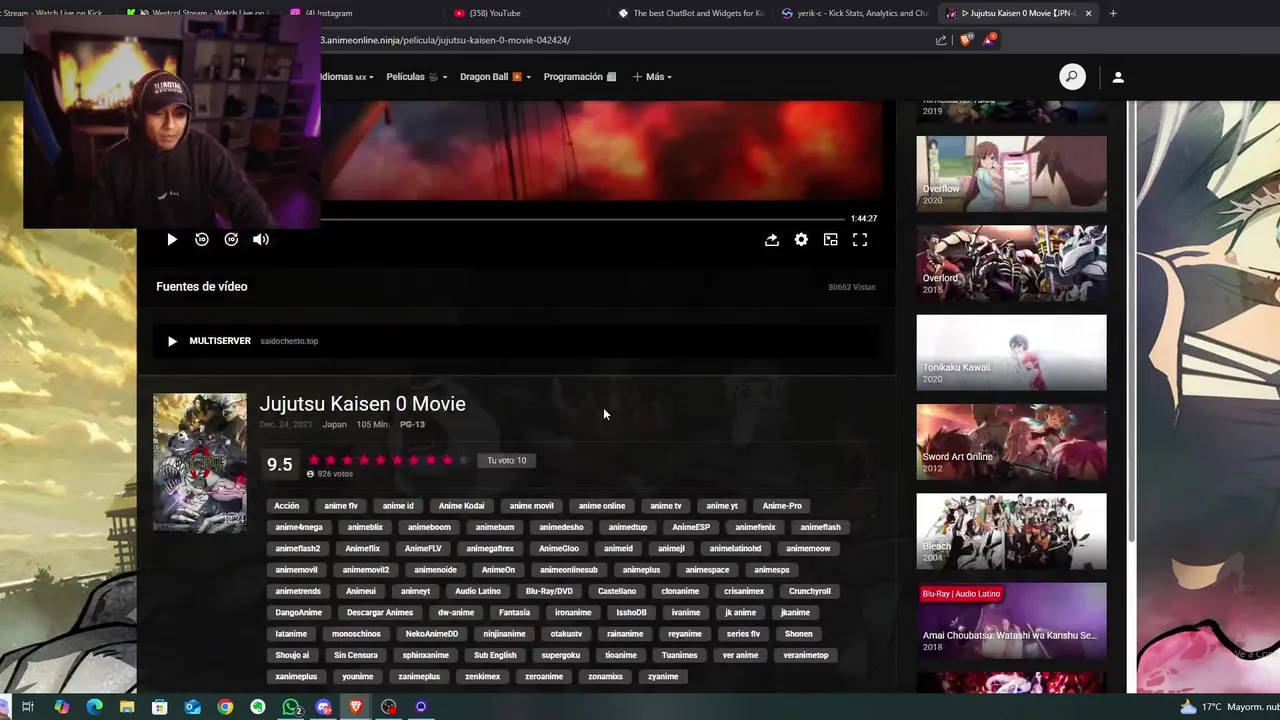Open WhatsApp from the taskbar
Viewport: 1280px width, 720px height.
tap(290, 707)
